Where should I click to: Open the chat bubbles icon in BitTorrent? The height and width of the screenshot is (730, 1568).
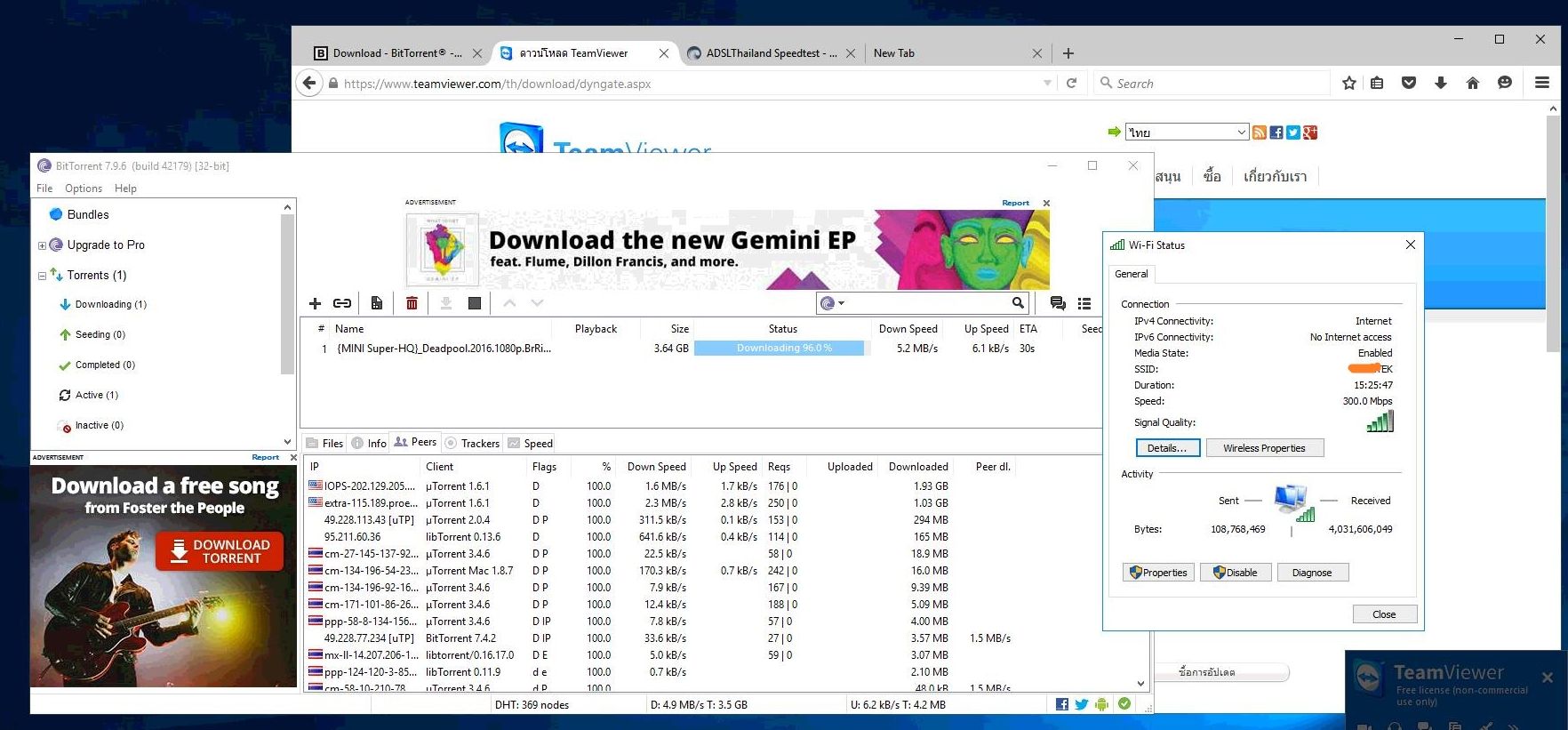1058,303
